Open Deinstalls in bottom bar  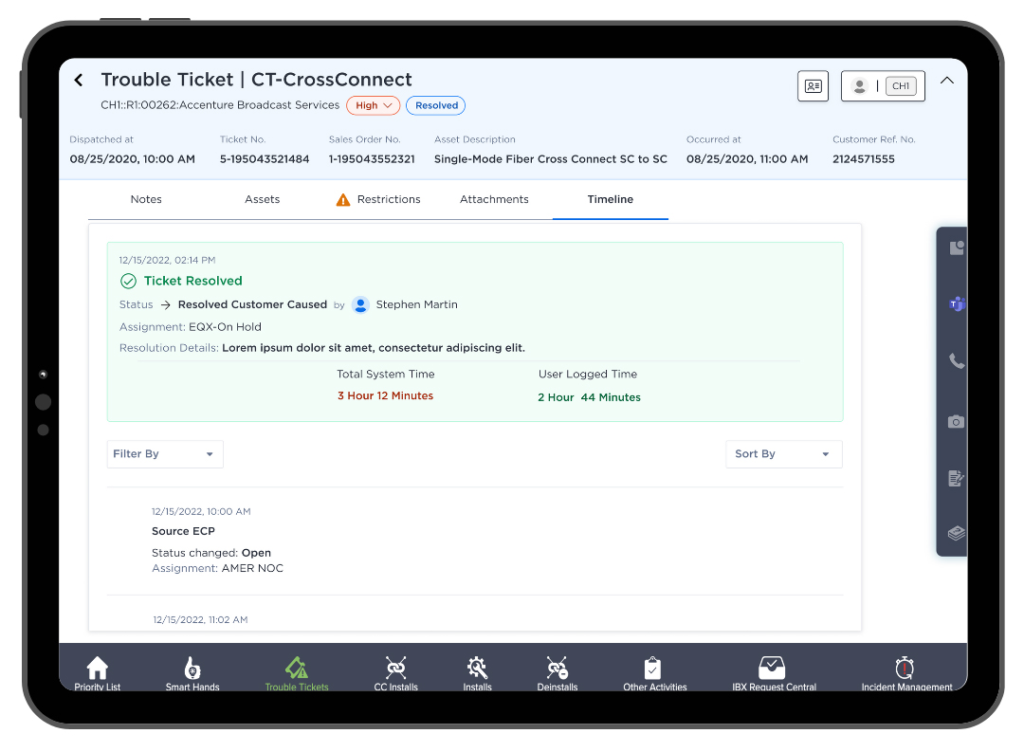click(x=557, y=673)
